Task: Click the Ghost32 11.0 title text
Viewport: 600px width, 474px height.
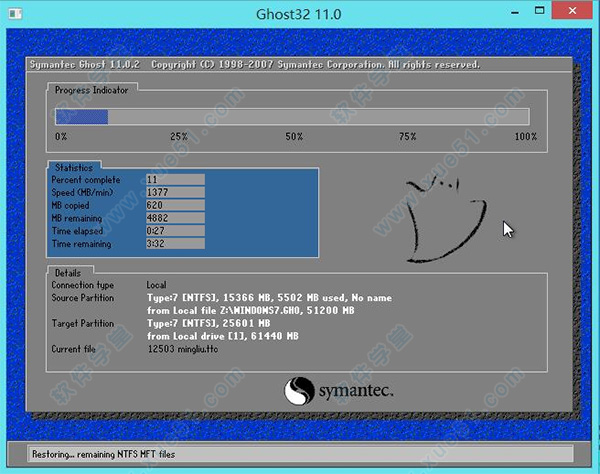Action: pos(298,14)
